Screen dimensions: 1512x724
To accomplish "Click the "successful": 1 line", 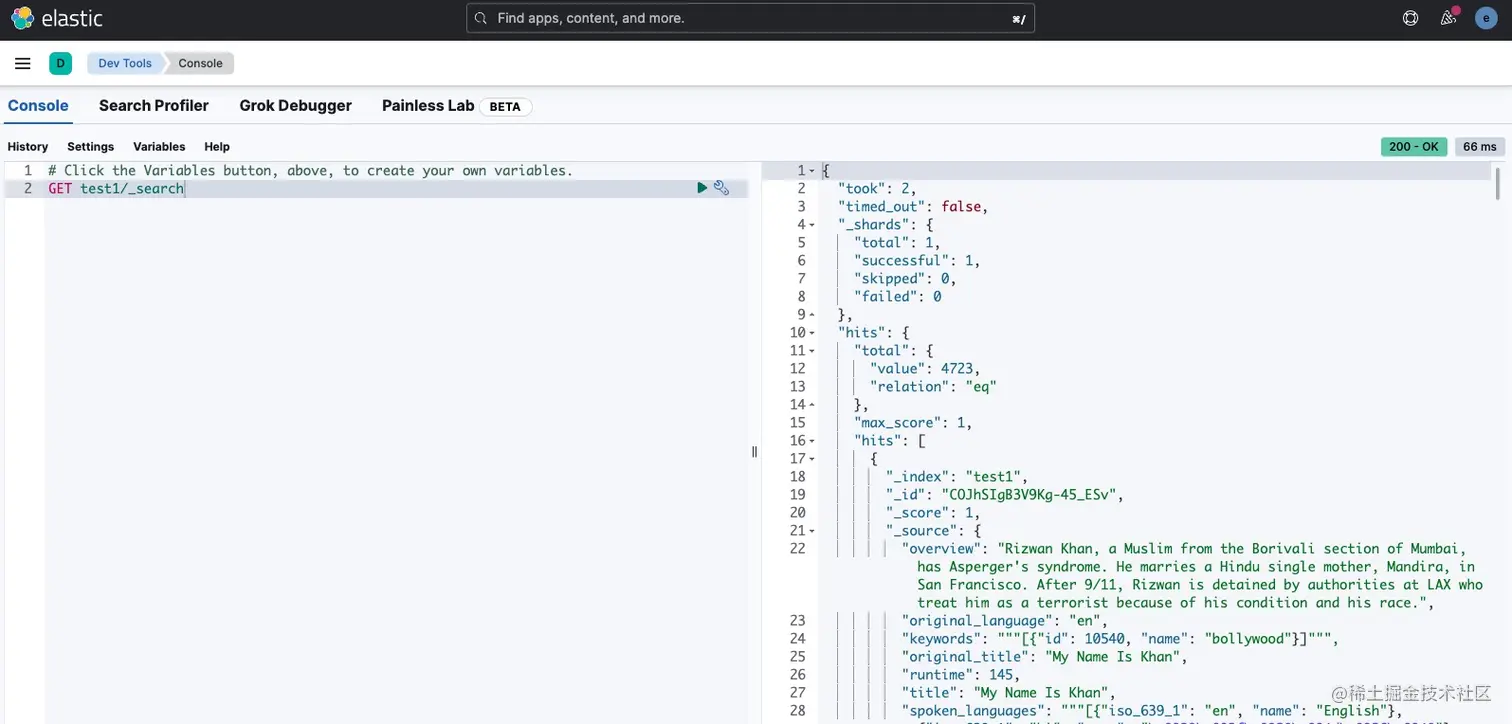I will click(x=917, y=261).
